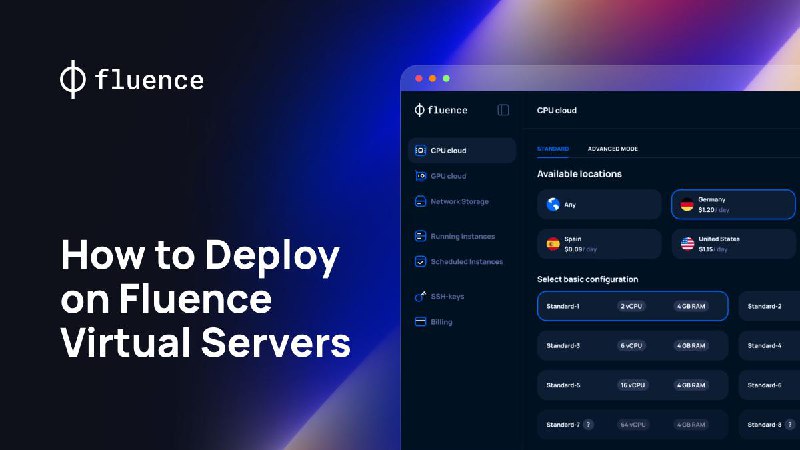Select the Standard-1 configuration

point(633,306)
